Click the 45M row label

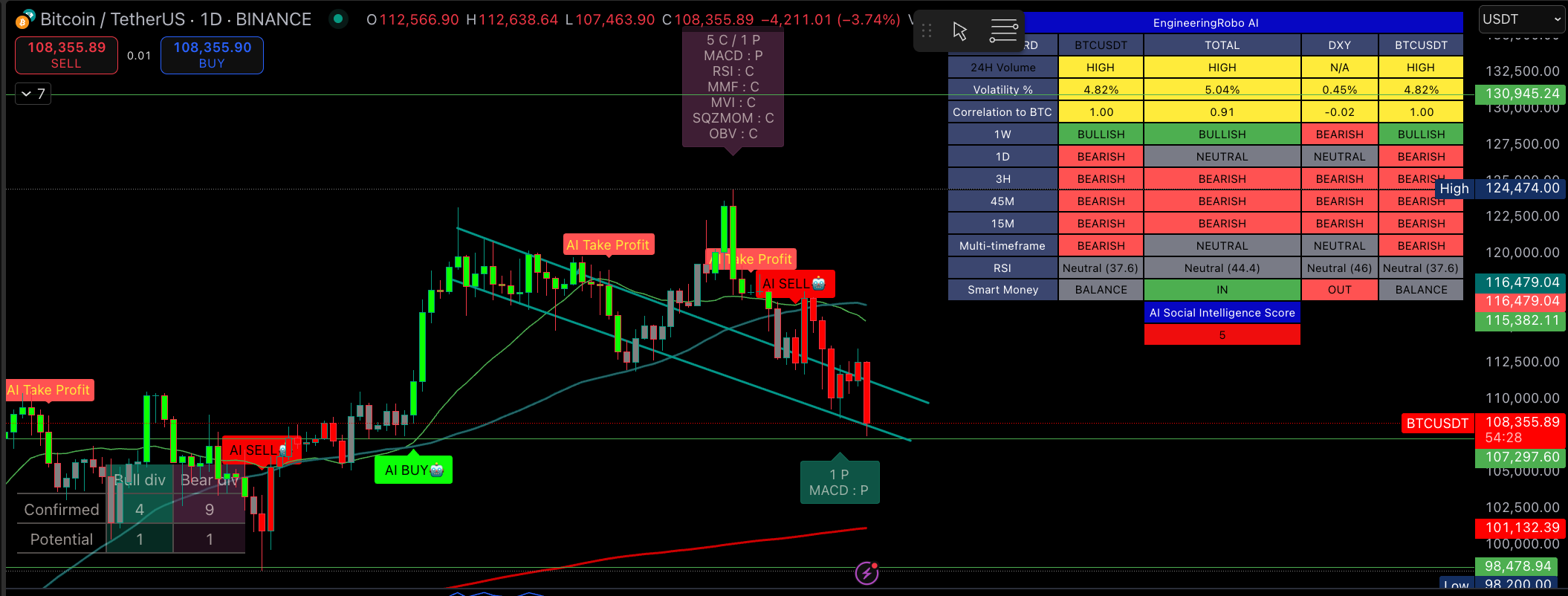[1003, 201]
